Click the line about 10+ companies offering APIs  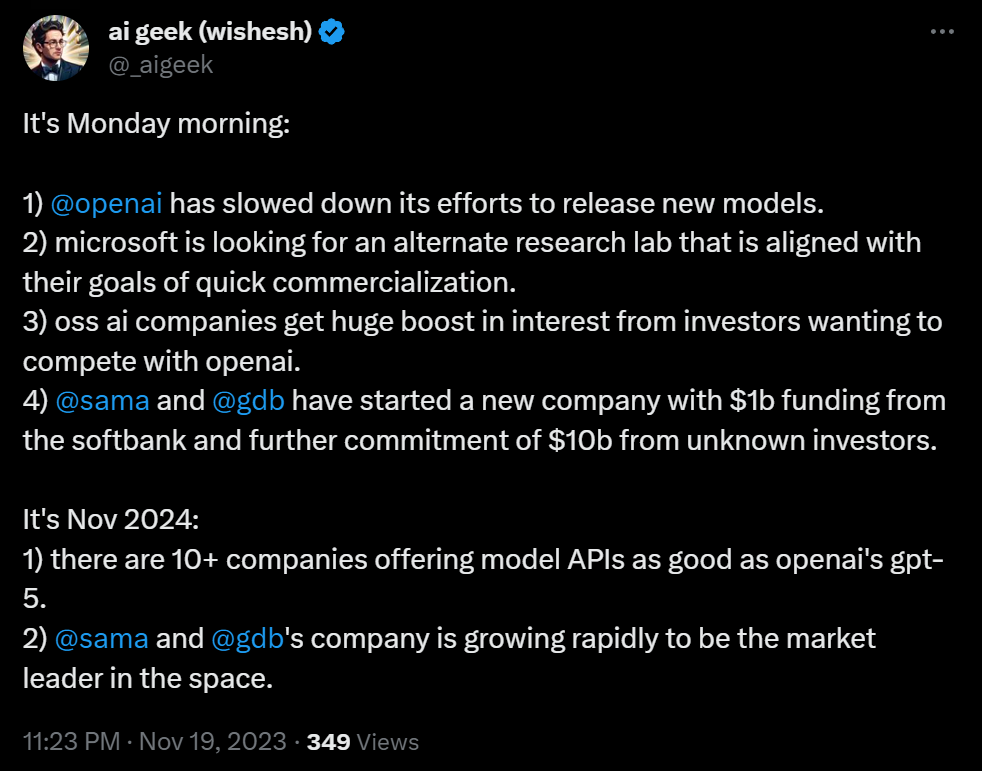pyautogui.click(x=483, y=560)
